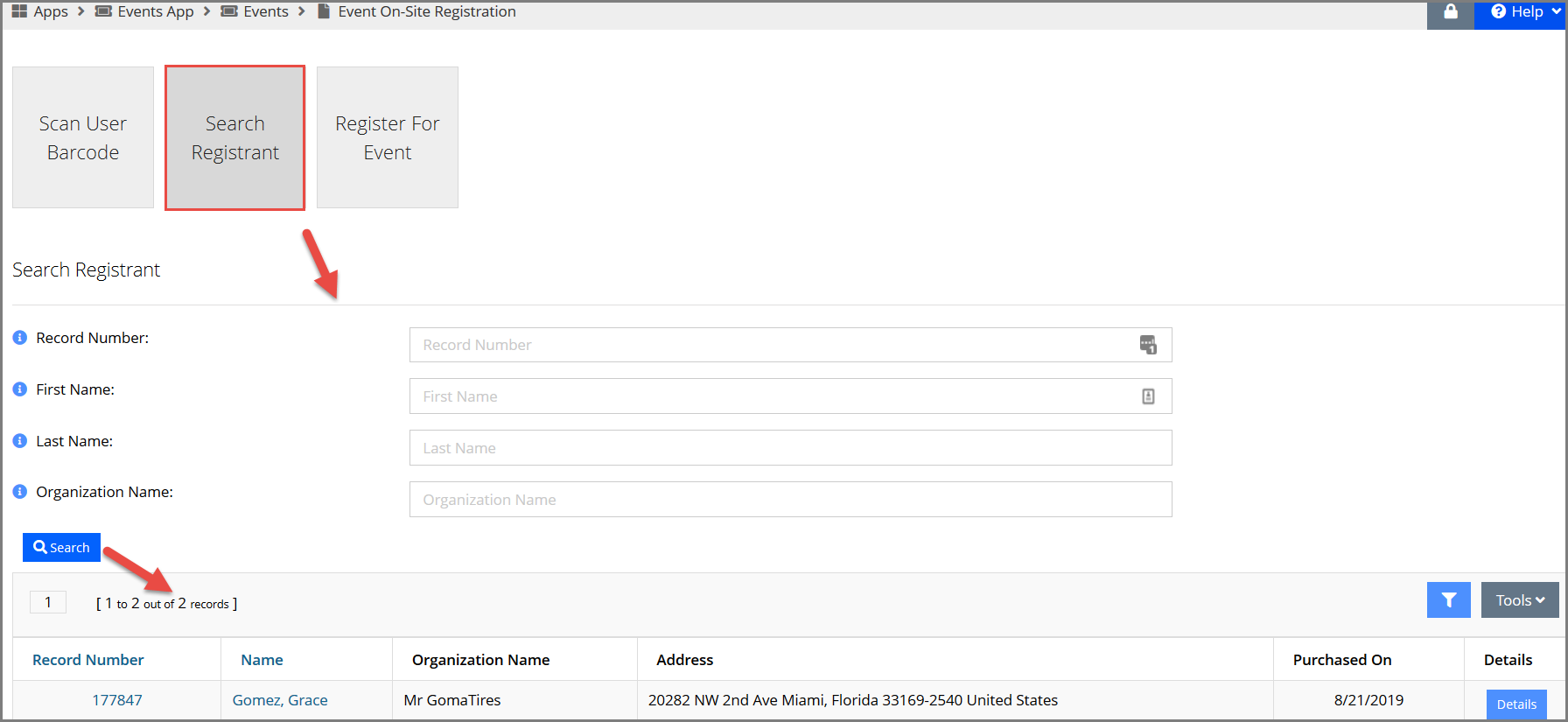Focus the Last Name input field
Image resolution: width=1568 pixels, height=722 pixels.
tap(790, 448)
